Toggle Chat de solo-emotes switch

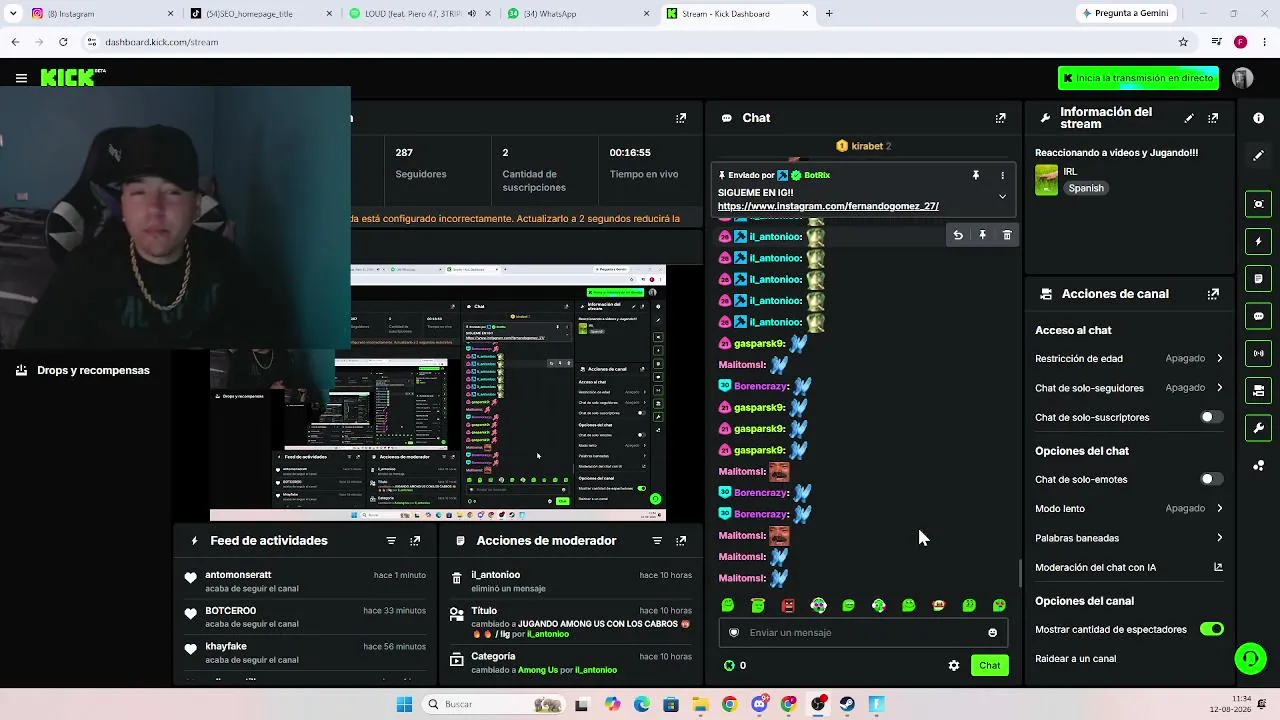pos(1211,479)
